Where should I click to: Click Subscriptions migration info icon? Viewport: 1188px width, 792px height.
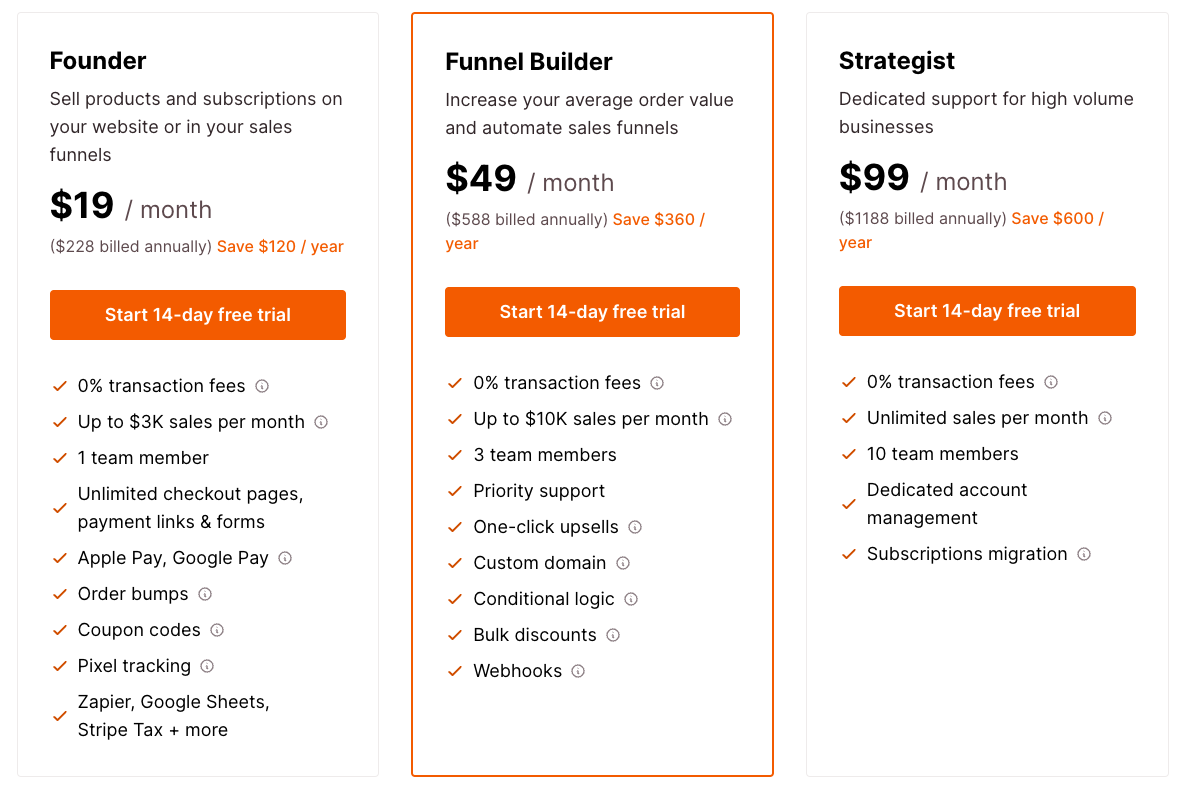tap(1084, 554)
